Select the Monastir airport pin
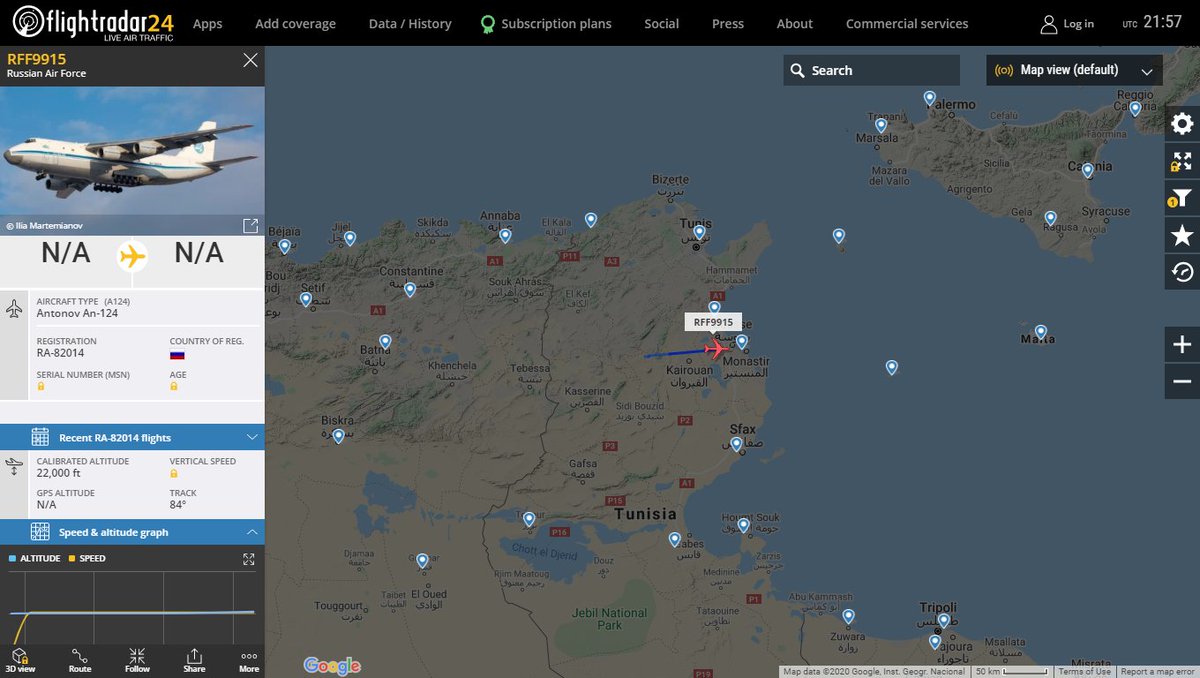The width and height of the screenshot is (1200, 678). 742,341
